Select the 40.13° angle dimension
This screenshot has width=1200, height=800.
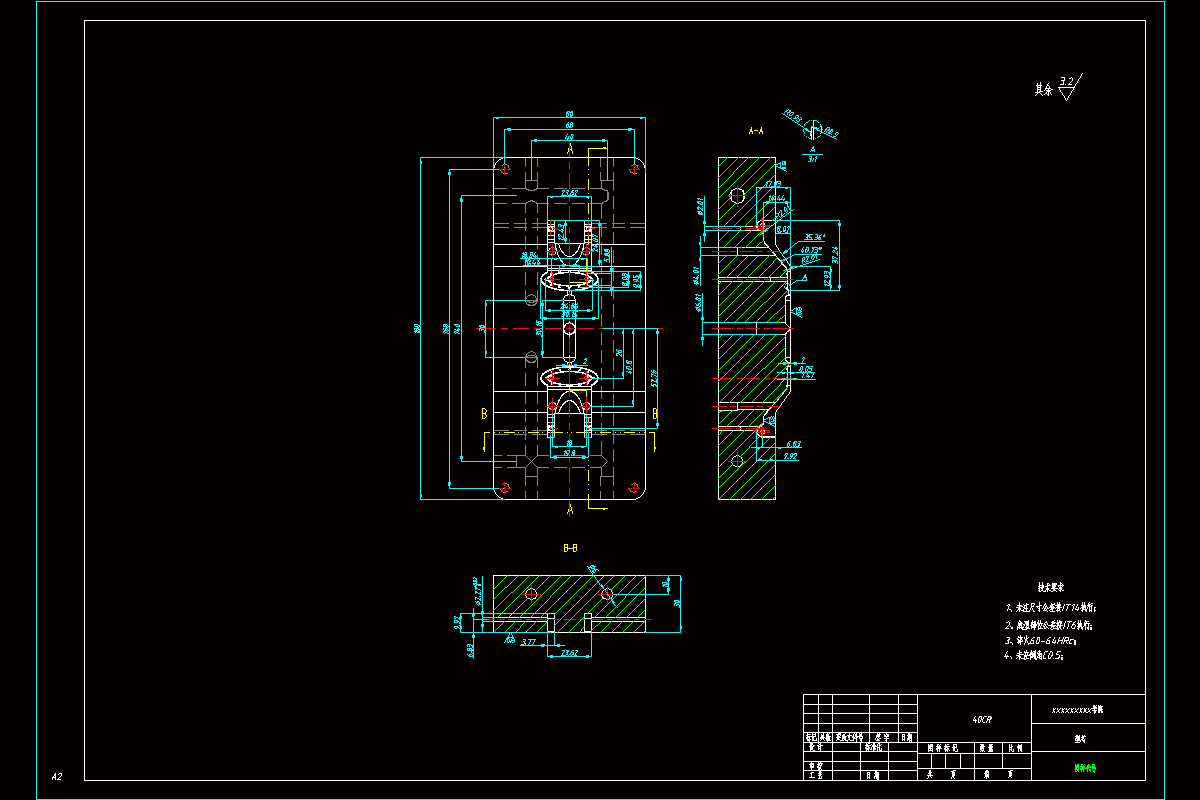click(x=810, y=250)
